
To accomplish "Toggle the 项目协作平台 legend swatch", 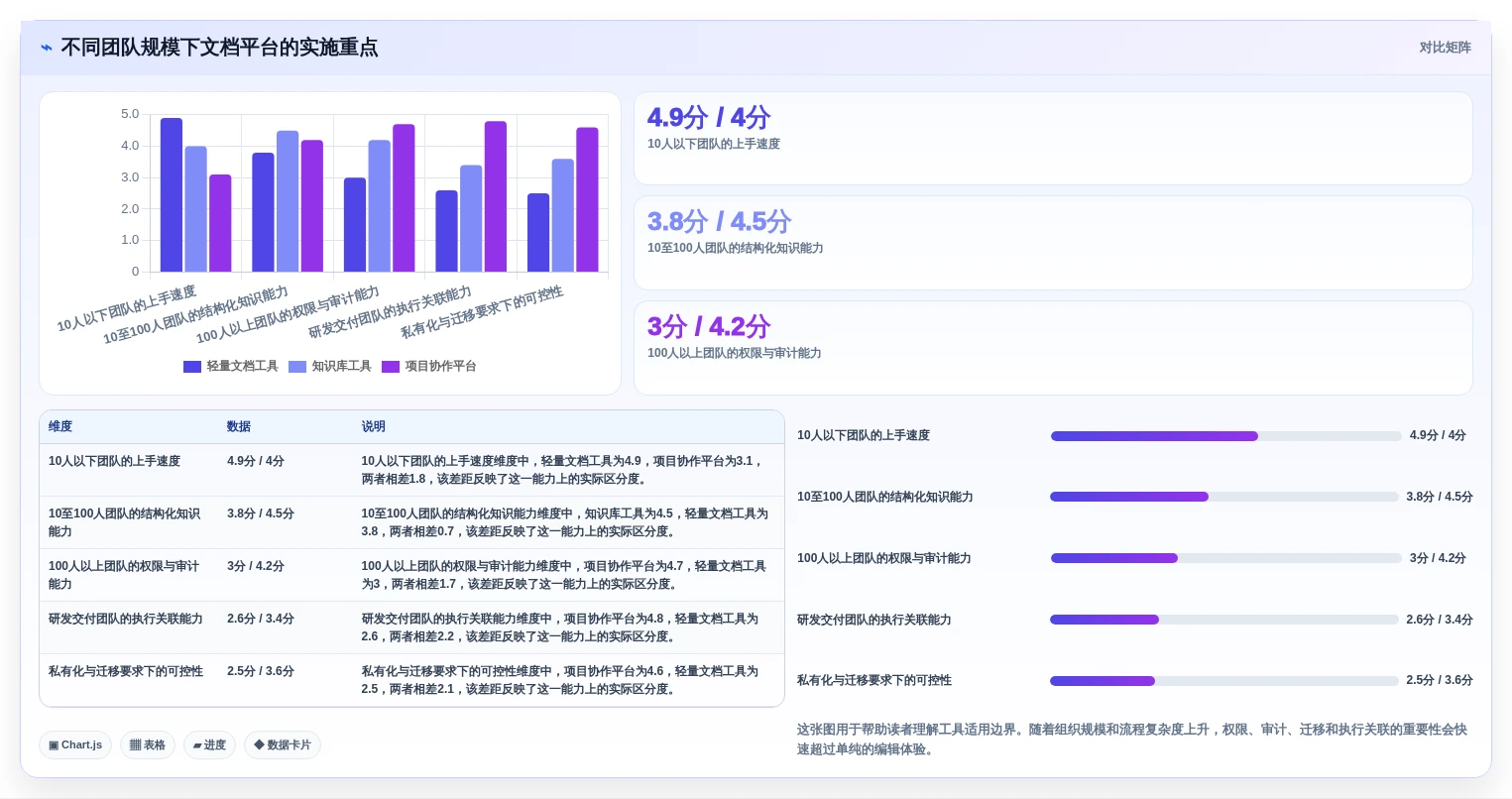I will (x=391, y=367).
